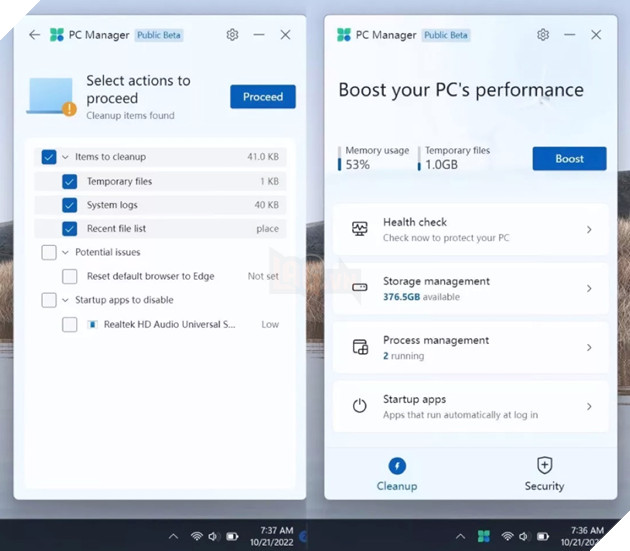Show hidden icons in the right taskbar tray

[x=460, y=536]
